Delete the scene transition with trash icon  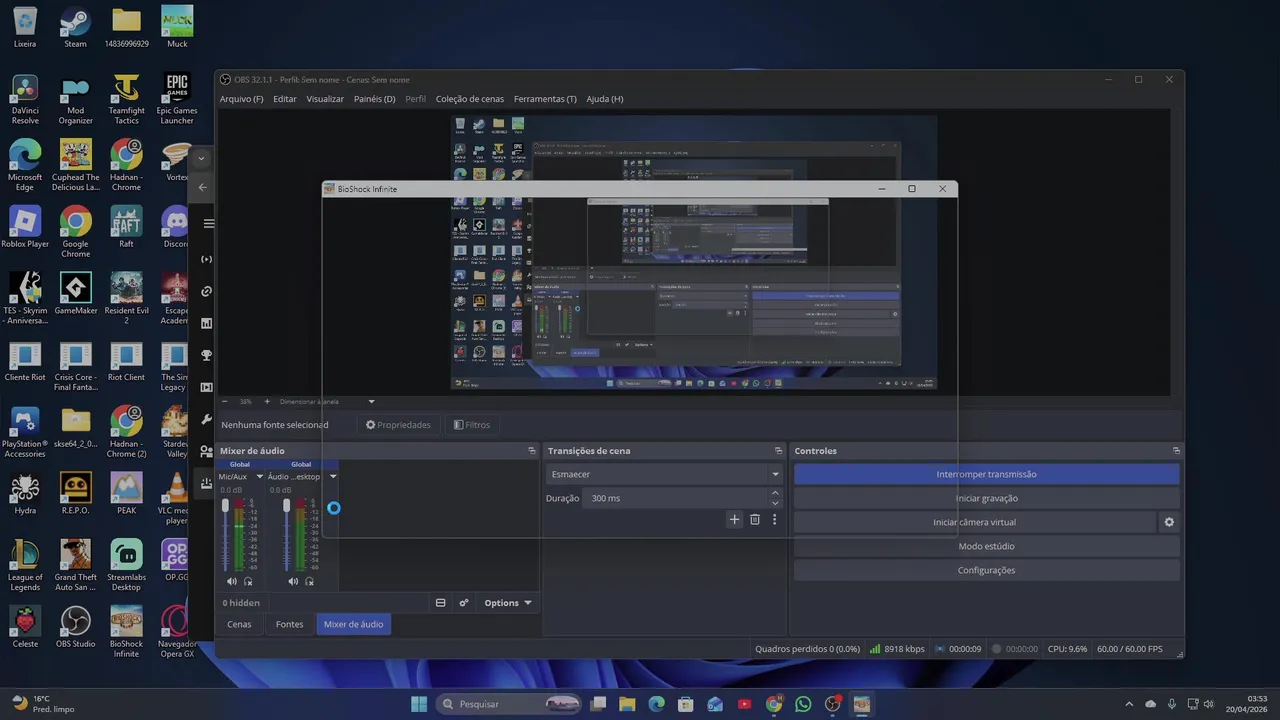(x=755, y=520)
